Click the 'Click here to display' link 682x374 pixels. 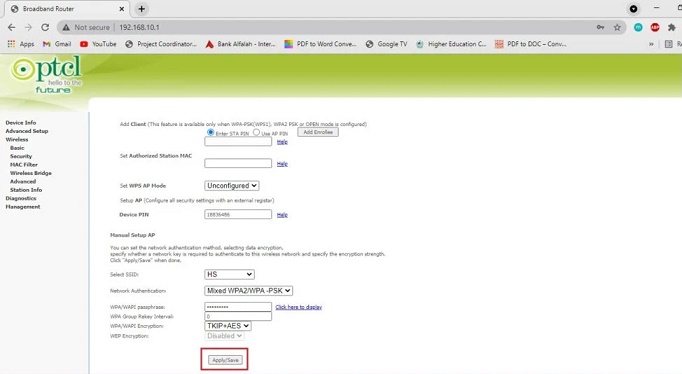pyautogui.click(x=299, y=307)
